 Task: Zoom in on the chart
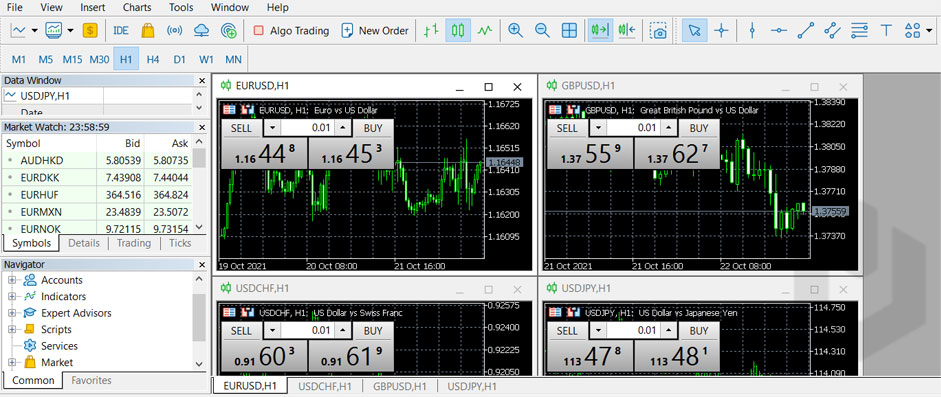point(515,30)
